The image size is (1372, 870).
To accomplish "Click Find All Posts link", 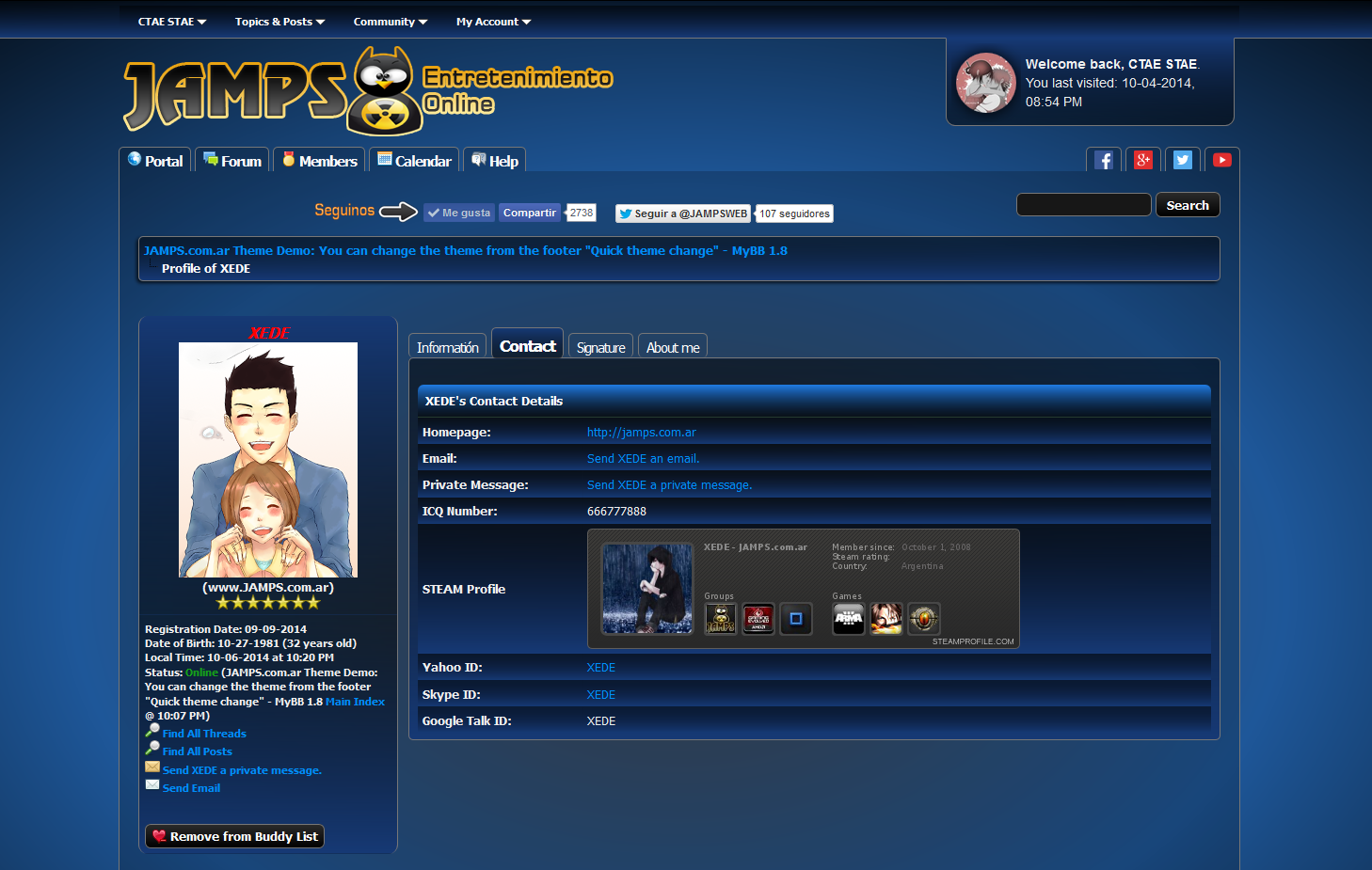I will pos(198,751).
